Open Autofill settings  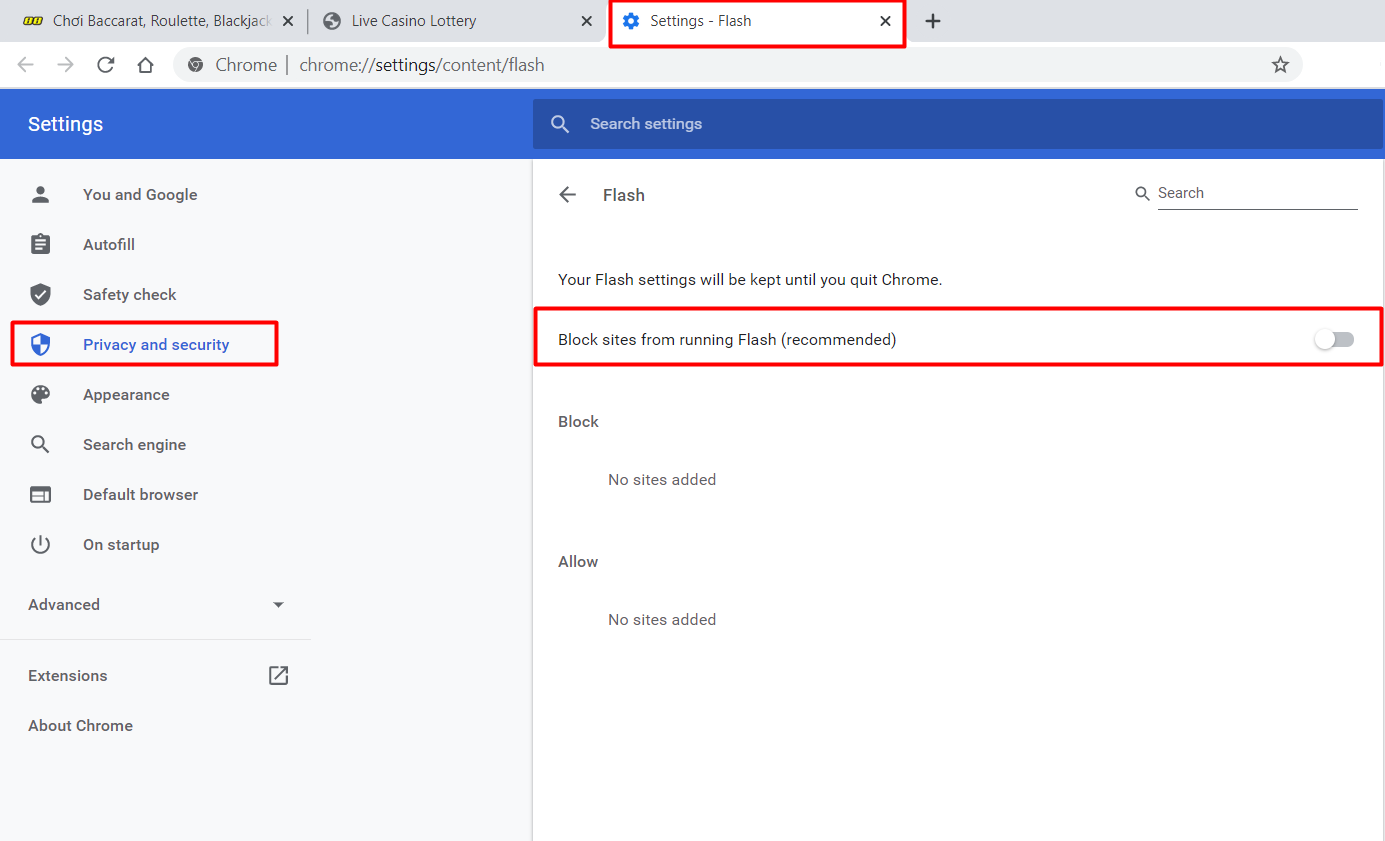109,245
